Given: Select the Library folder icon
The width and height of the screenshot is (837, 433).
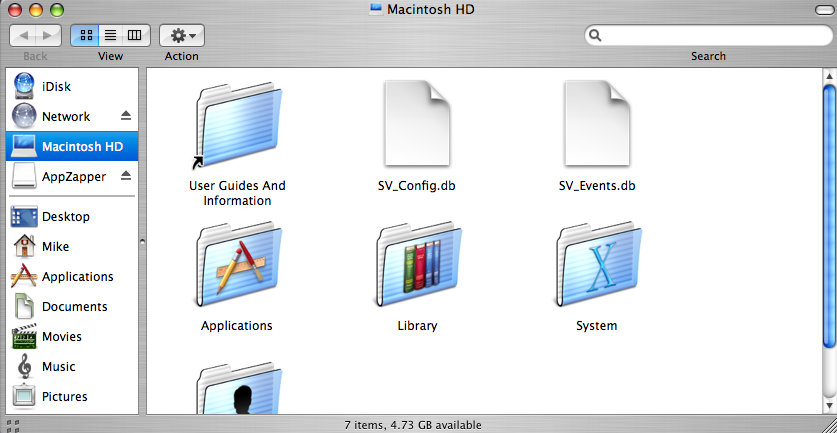Looking at the screenshot, I should 417,265.
